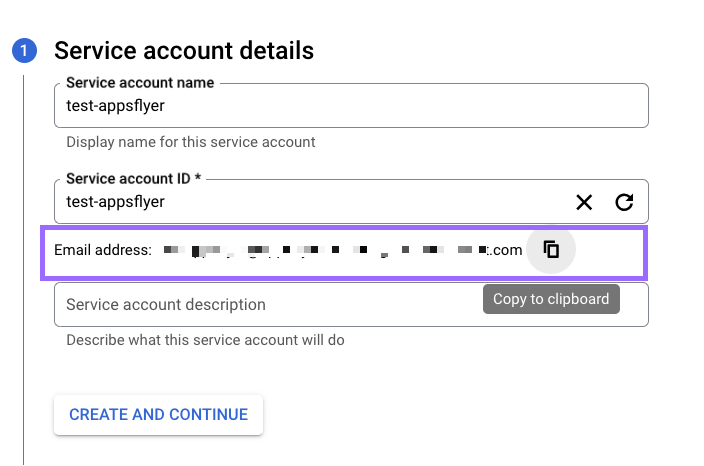
Task: Click the '.com' ending of the email
Action: click(506, 250)
